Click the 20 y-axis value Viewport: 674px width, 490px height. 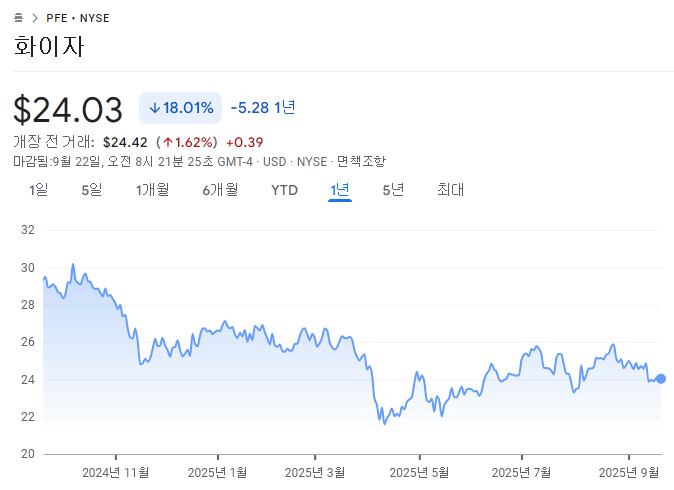pos(28,454)
